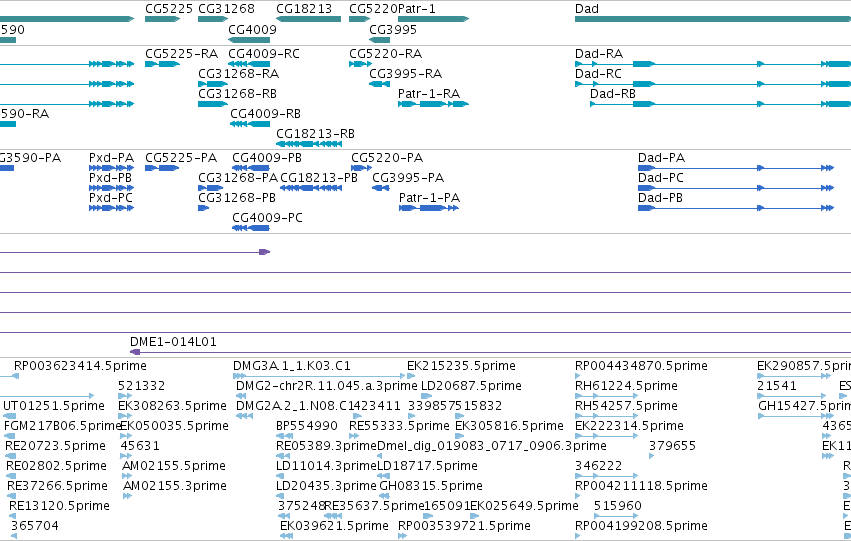Image resolution: width=851 pixels, height=541 pixels.
Task: Click EST label 379655
Action: [672, 446]
